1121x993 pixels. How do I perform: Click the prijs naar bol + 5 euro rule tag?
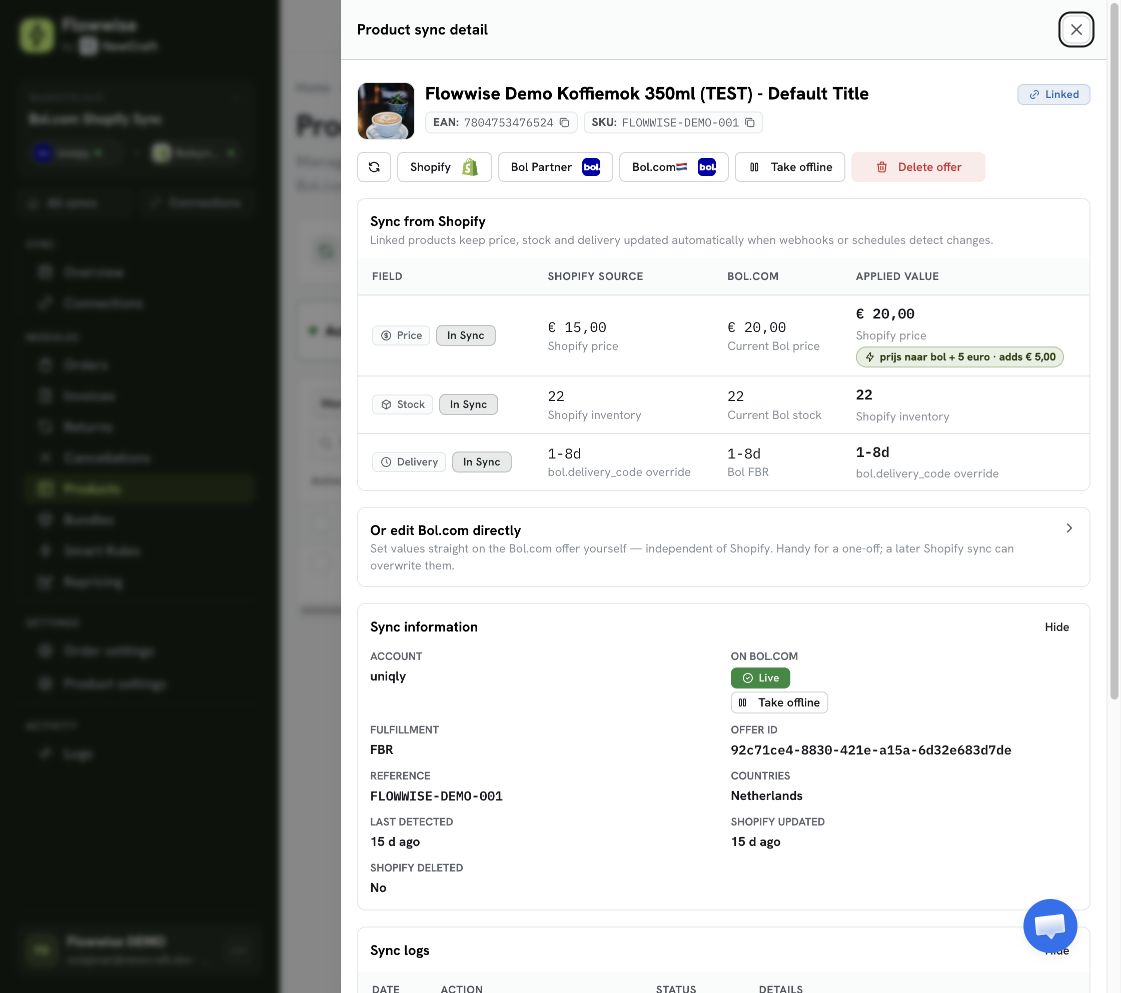pyautogui.click(x=959, y=357)
